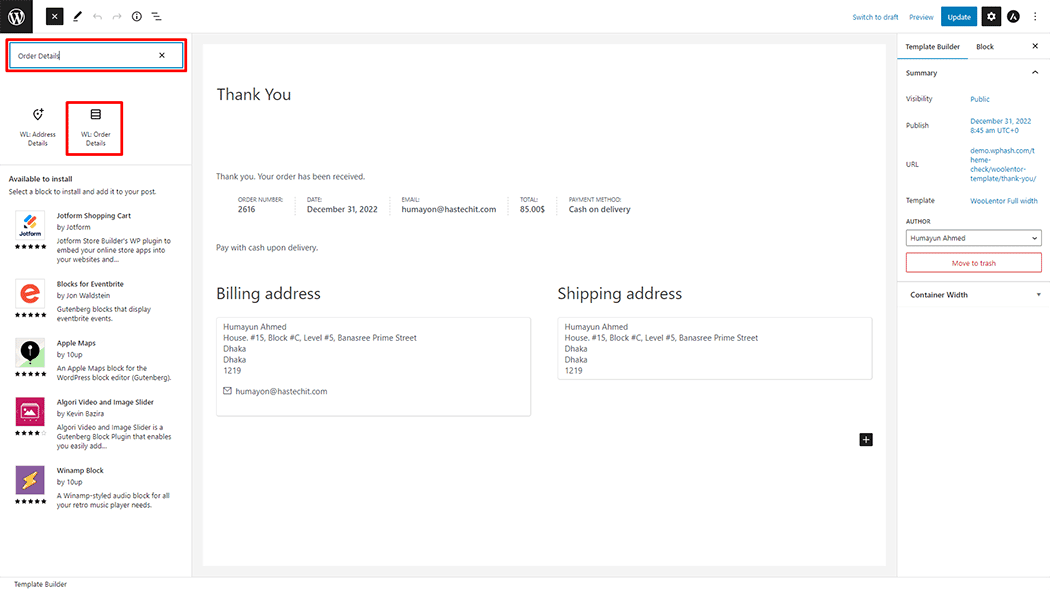
Task: Switch to the Block tab
Action: pyautogui.click(x=985, y=47)
